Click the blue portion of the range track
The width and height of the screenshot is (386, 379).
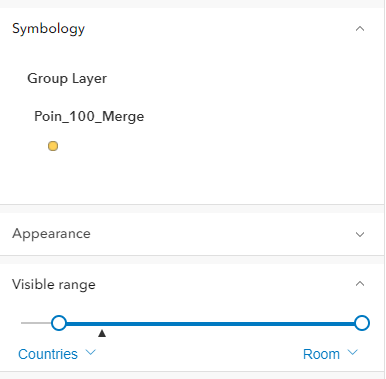click(x=210, y=323)
